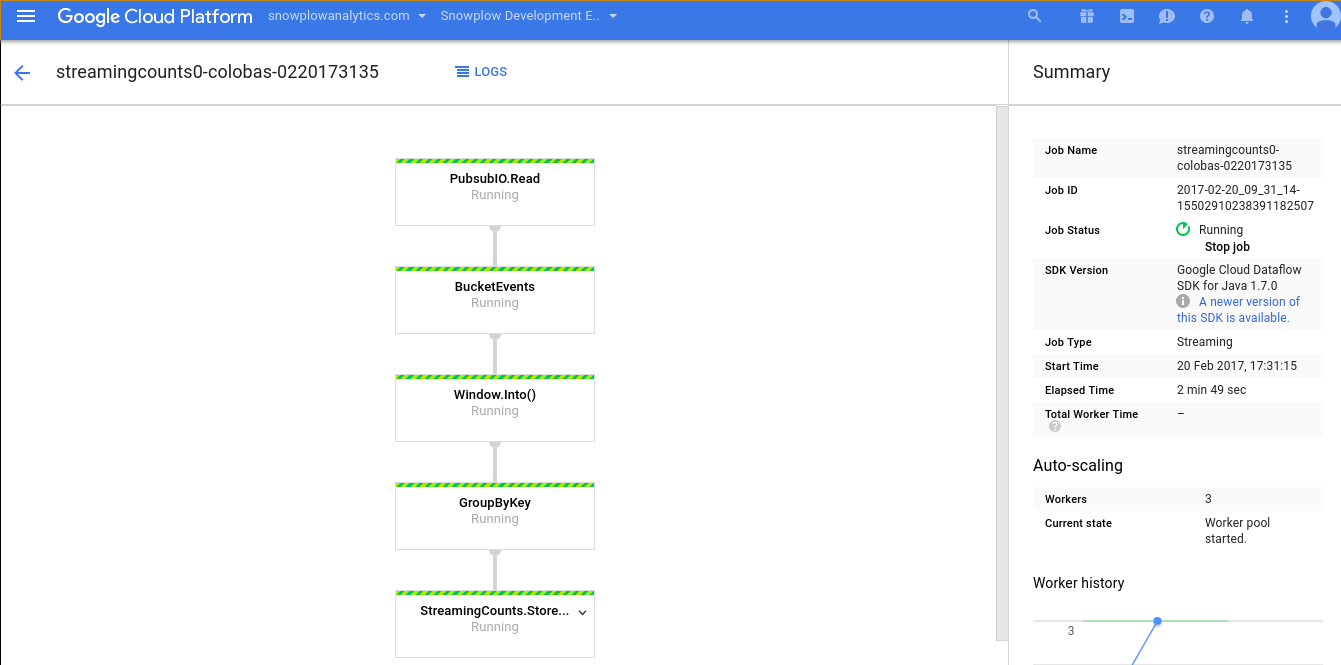Click Stop job

1227,247
